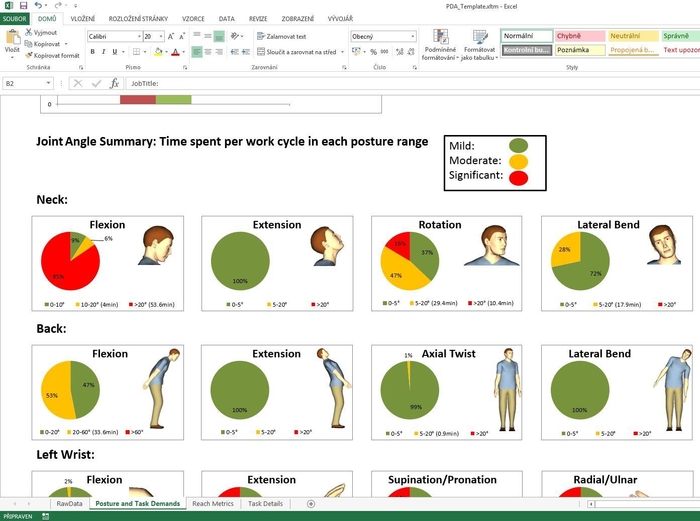Increase font size with larger A icon
700x521 pixels.
point(171,37)
